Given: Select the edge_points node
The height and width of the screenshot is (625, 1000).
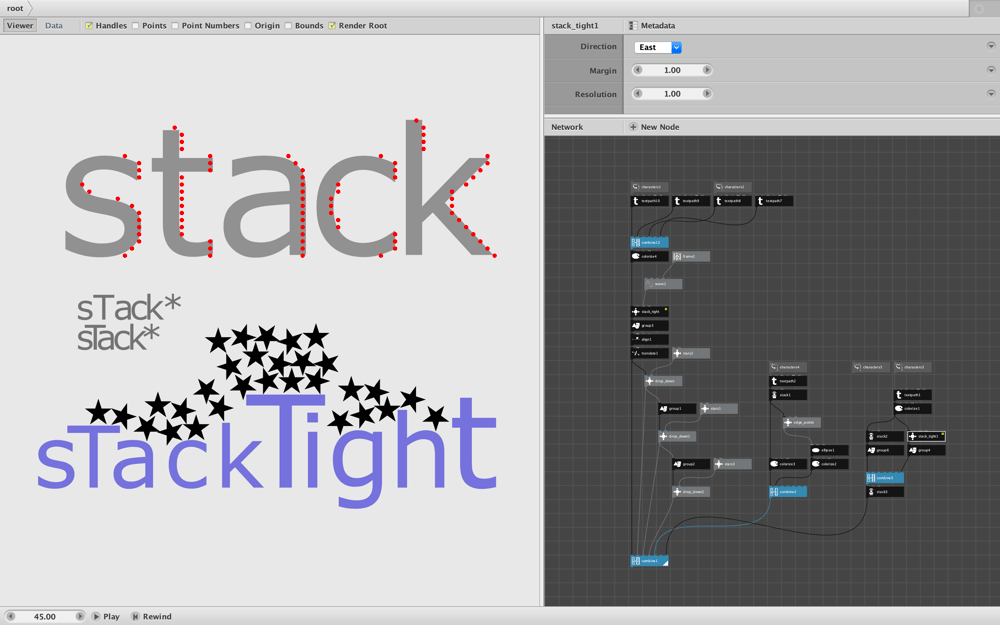Looking at the screenshot, I should pos(802,422).
